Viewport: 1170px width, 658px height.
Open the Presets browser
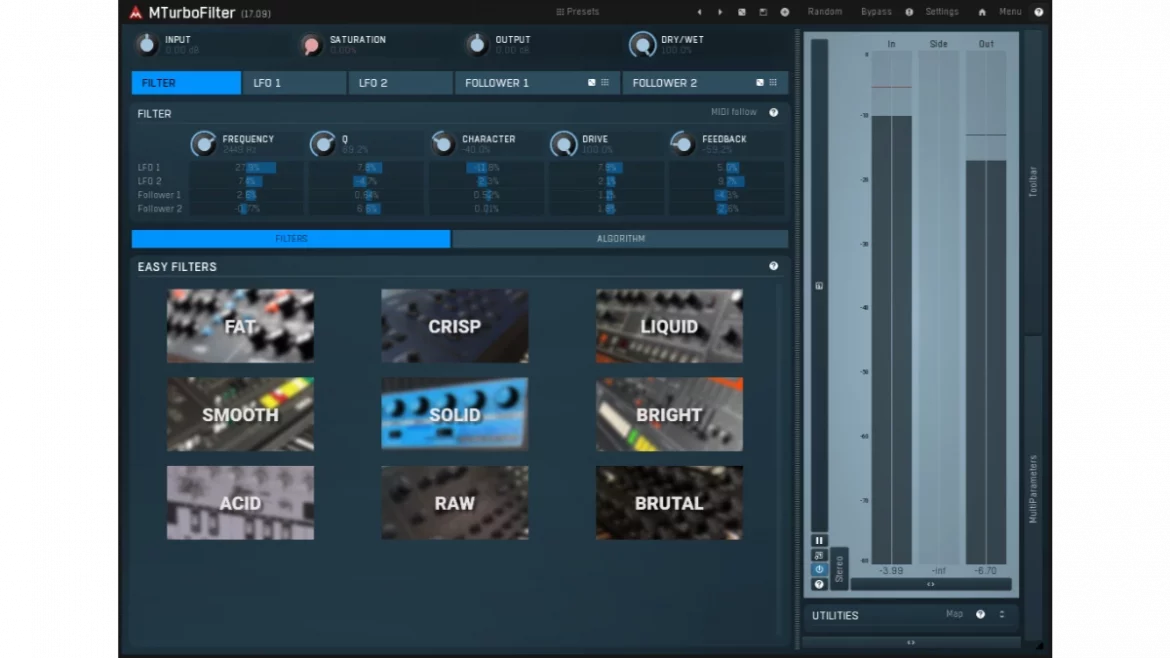point(578,12)
